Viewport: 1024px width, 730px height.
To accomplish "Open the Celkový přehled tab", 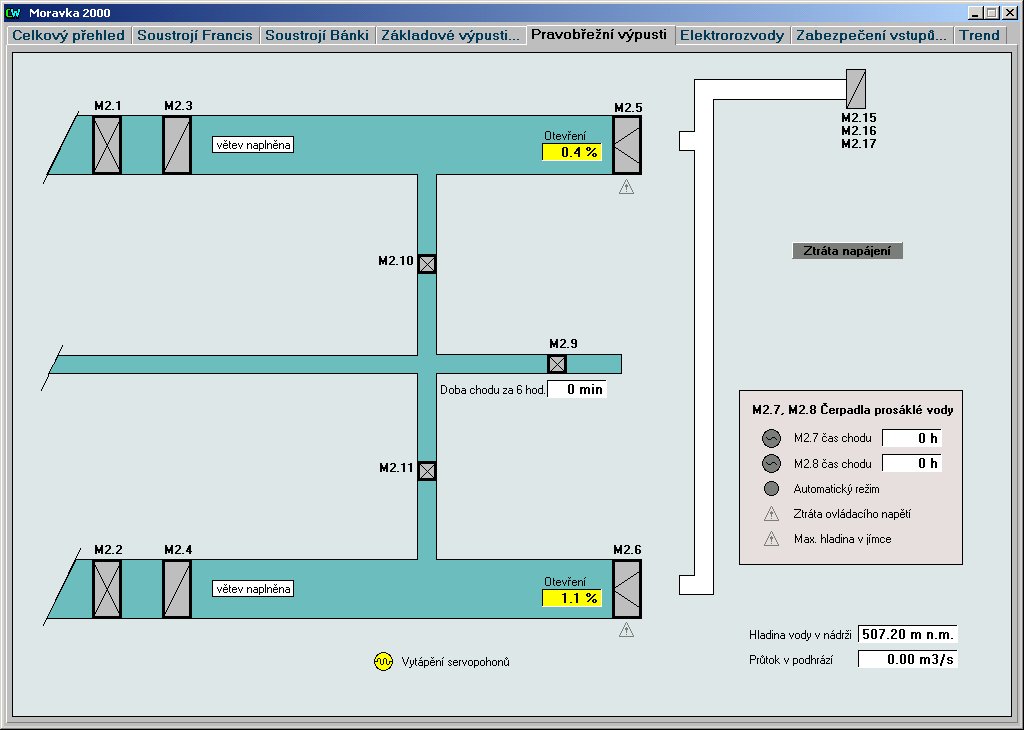I will [x=69, y=35].
